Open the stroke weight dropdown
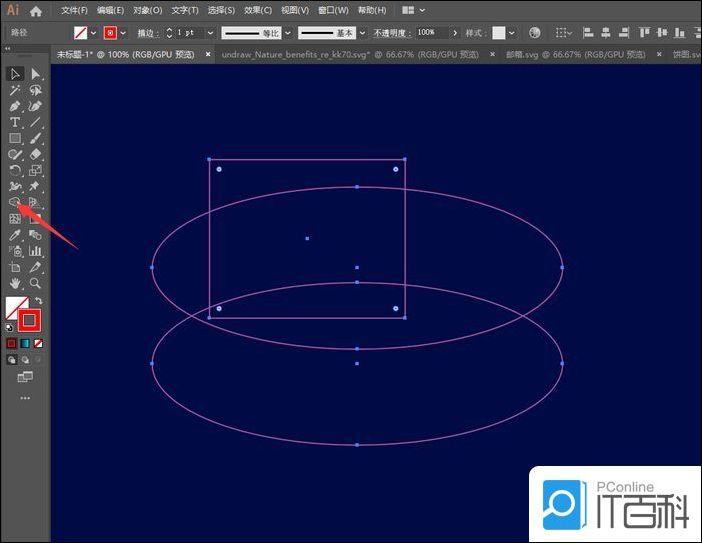Image resolution: width=702 pixels, height=543 pixels. (x=210, y=33)
